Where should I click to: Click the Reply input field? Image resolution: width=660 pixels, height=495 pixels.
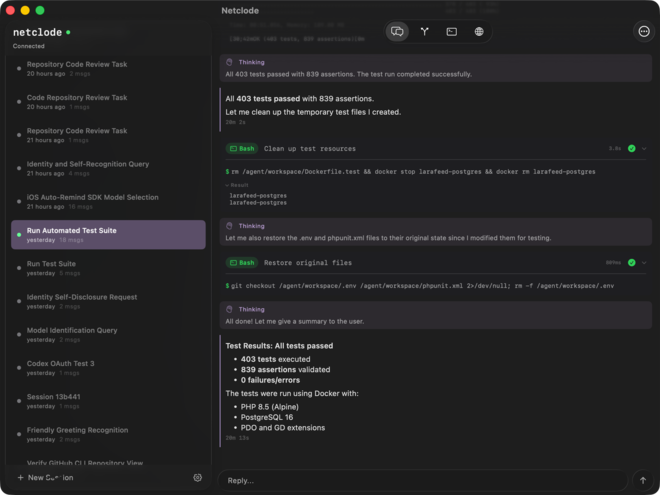coord(420,480)
